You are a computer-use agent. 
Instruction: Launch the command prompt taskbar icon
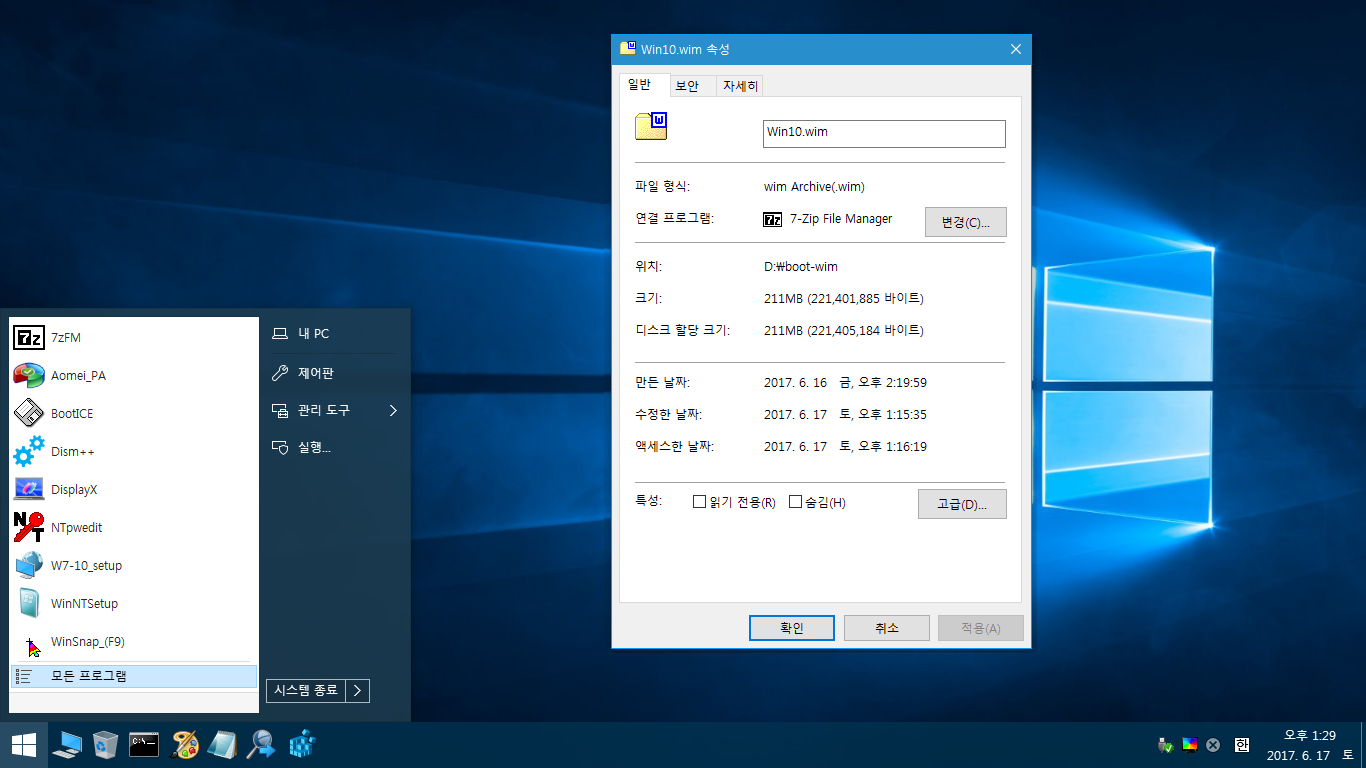(x=144, y=745)
